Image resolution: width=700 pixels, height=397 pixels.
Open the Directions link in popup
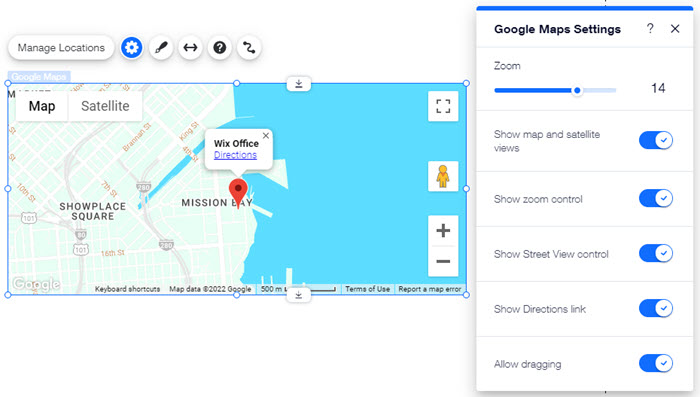(x=235, y=155)
